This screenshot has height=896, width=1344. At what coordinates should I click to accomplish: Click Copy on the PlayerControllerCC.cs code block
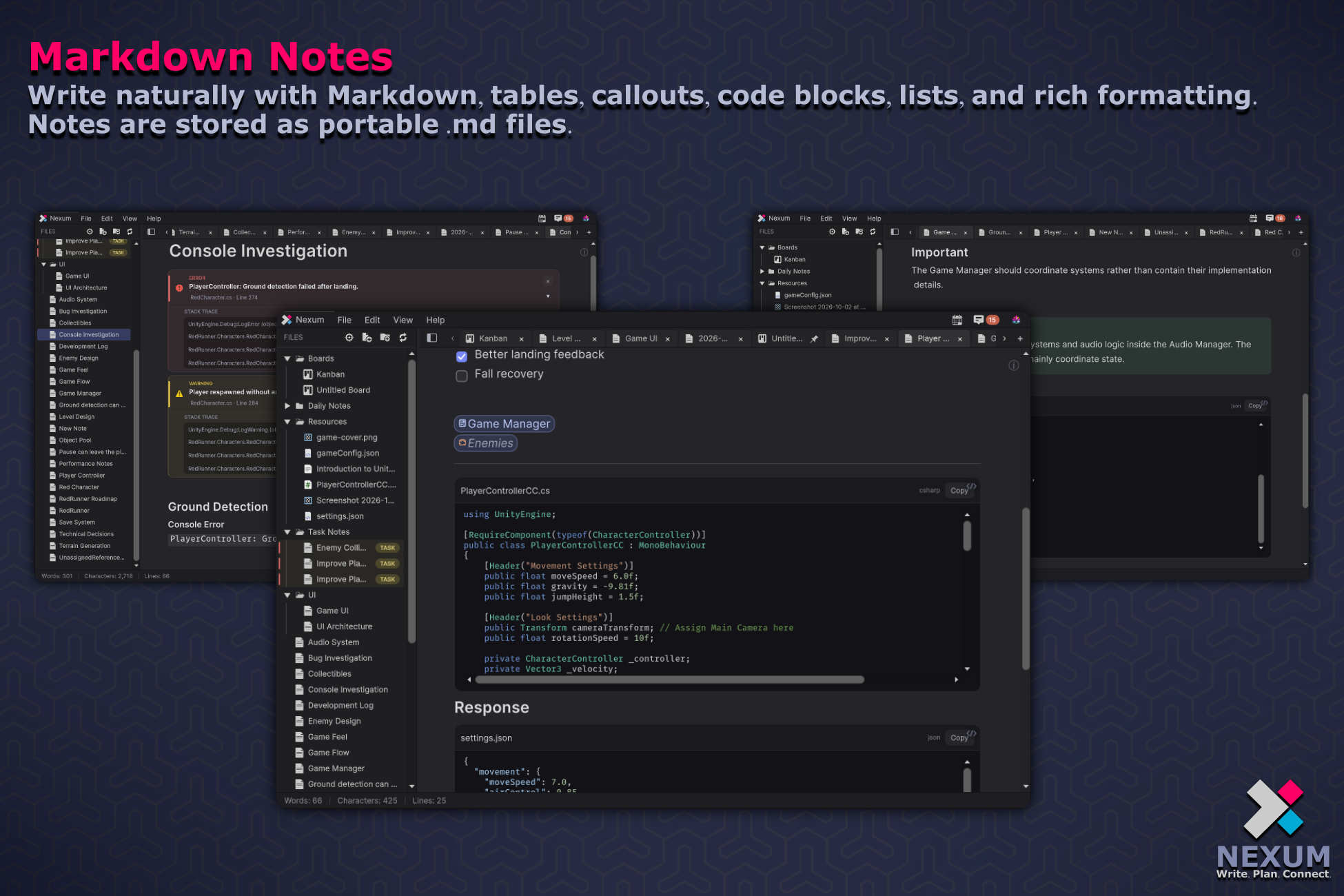[x=959, y=491]
